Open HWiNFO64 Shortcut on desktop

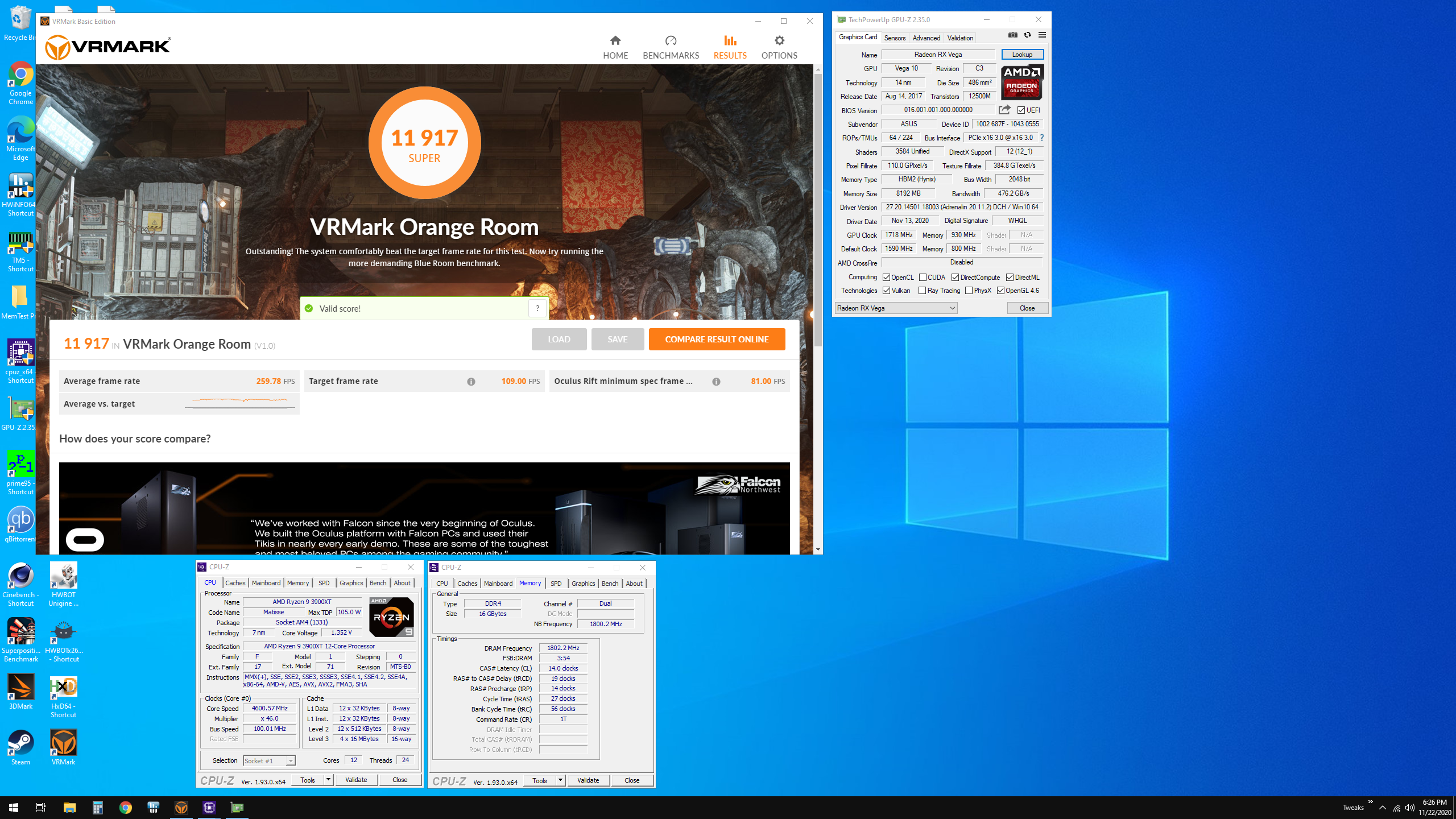pyautogui.click(x=20, y=195)
